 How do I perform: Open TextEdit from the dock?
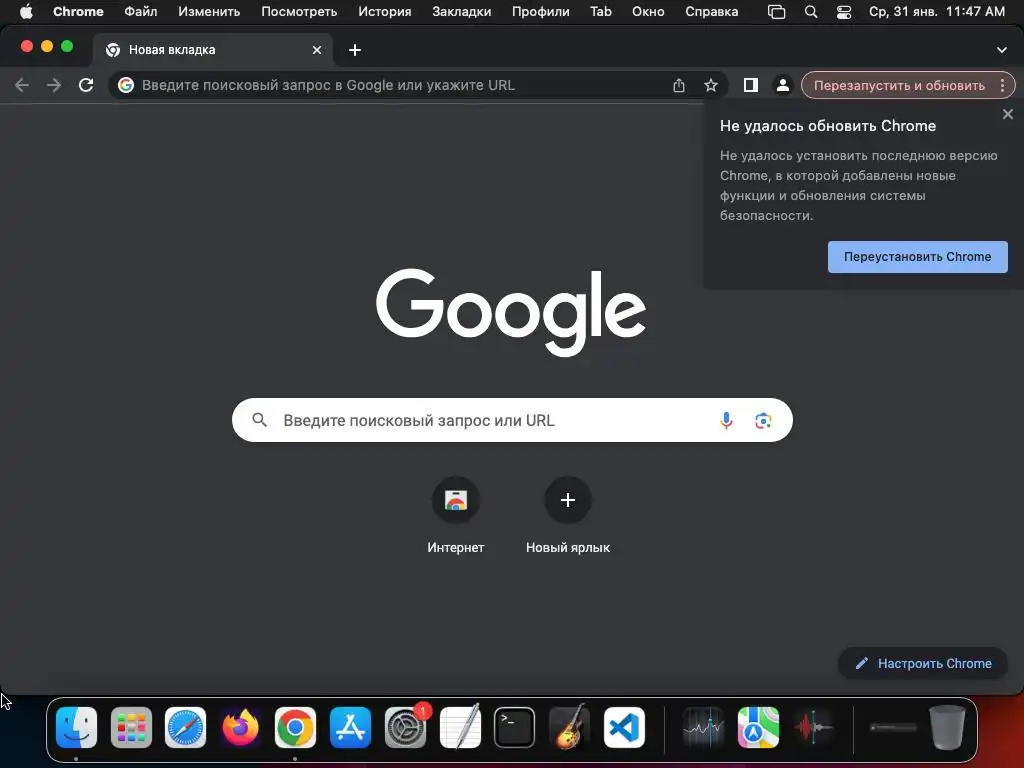click(460, 728)
